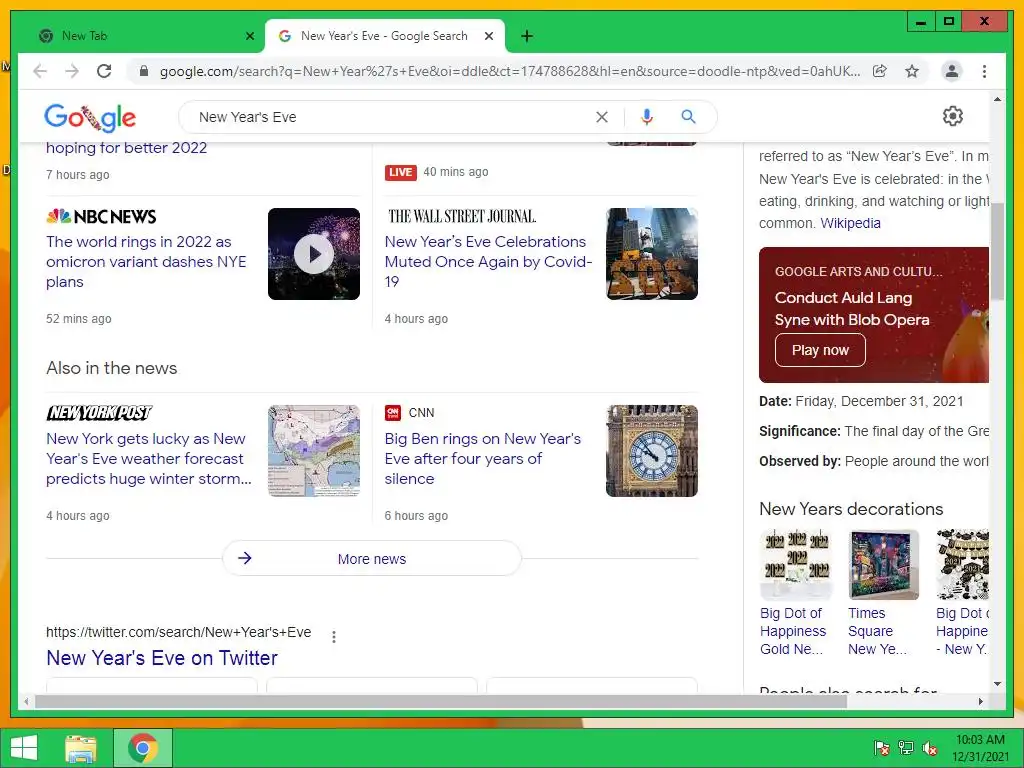Click the blue magnifier search icon
The image size is (1024, 768).
tap(688, 117)
